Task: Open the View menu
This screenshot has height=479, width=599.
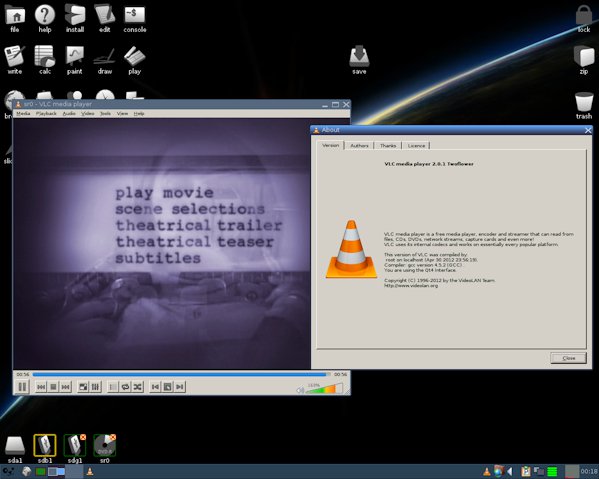Action: pos(122,113)
